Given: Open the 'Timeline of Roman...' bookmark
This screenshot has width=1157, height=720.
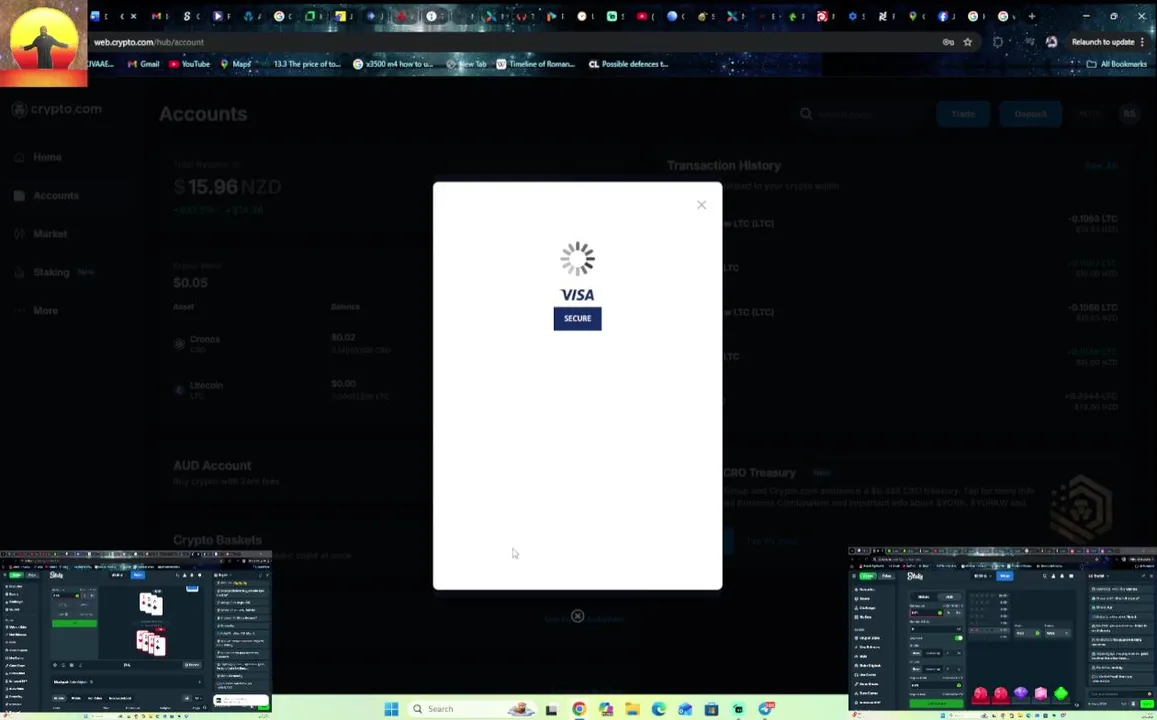Looking at the screenshot, I should coord(536,64).
